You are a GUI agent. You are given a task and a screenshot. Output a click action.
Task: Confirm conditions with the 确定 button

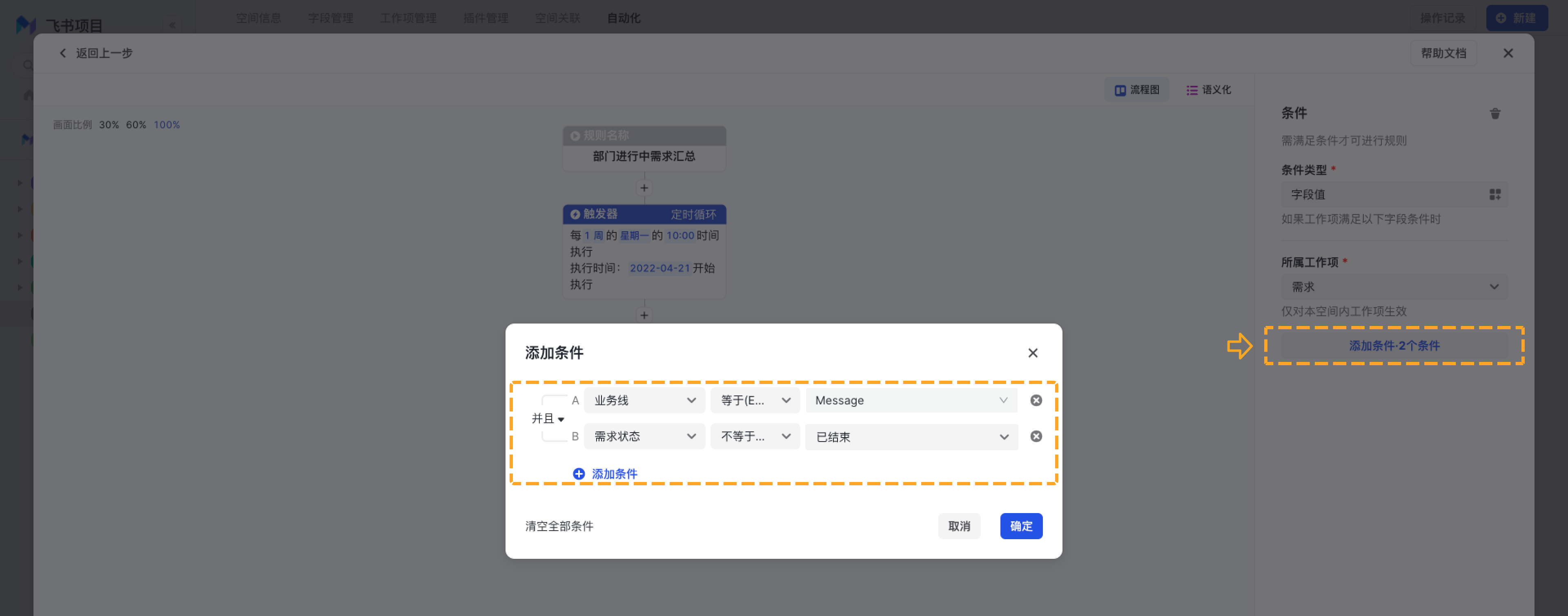pos(1021,526)
